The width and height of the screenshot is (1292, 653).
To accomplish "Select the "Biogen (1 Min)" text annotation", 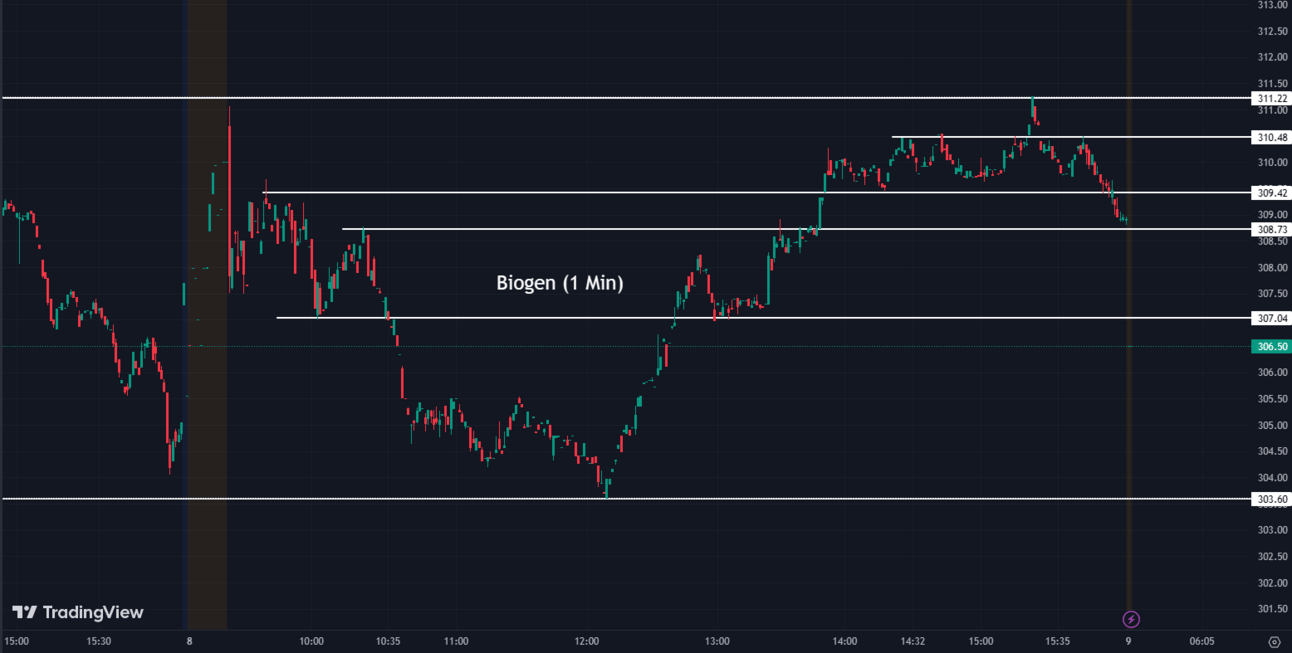I will (x=560, y=283).
